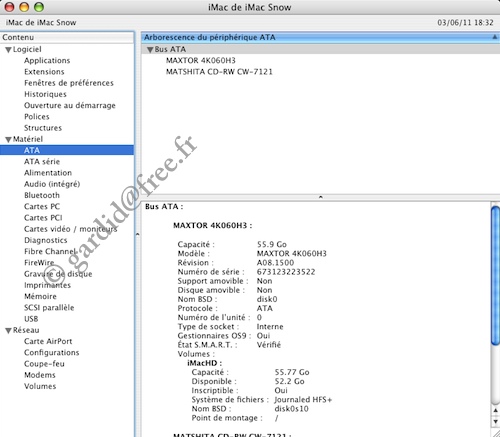Click the sort arrow in ATA header
The image size is (500, 437).
[x=495, y=37]
